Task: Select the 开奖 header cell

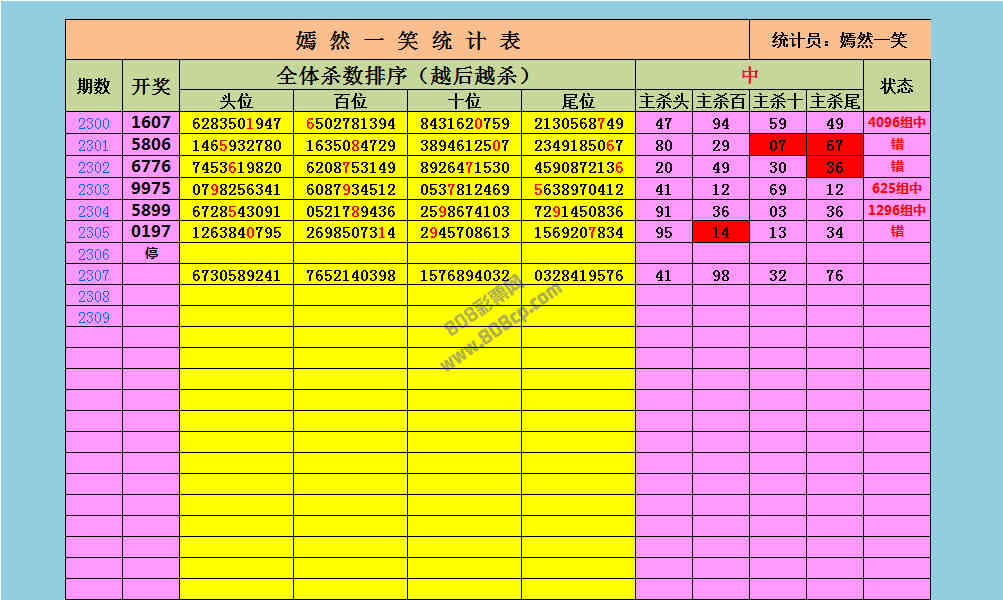Action: 151,86
